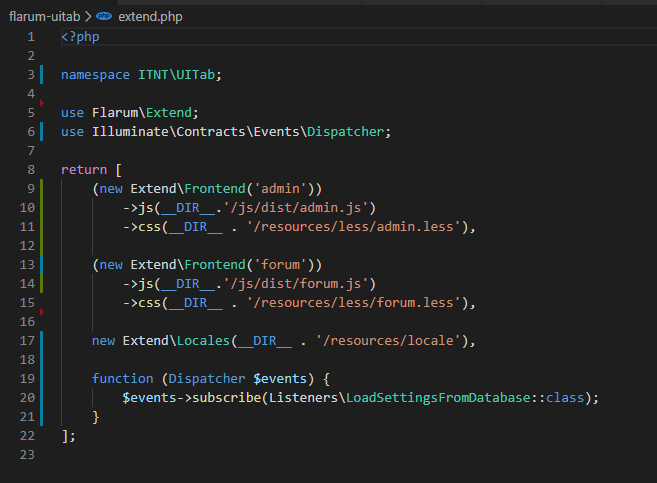The width and height of the screenshot is (657, 483).
Task: Click '__DIR__' constant on line 17
Action: coord(265,341)
